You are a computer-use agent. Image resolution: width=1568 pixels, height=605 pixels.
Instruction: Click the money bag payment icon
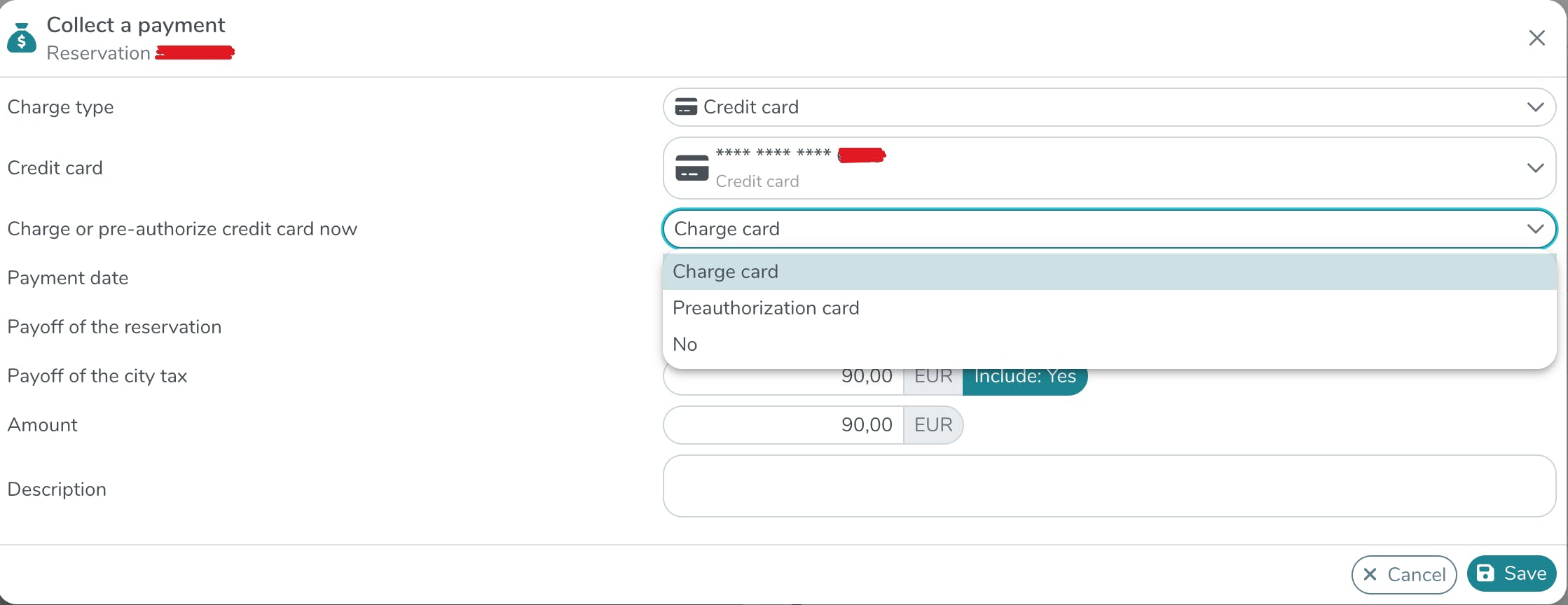tap(22, 39)
